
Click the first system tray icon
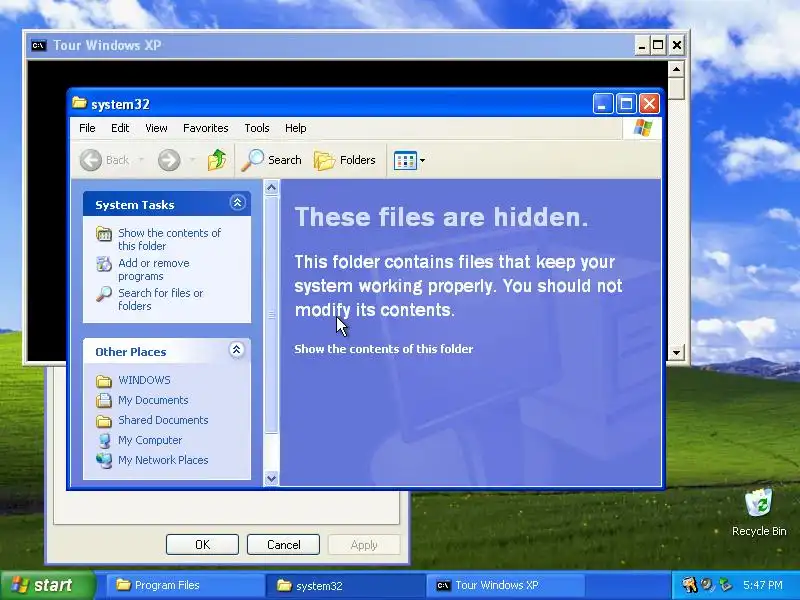689,585
